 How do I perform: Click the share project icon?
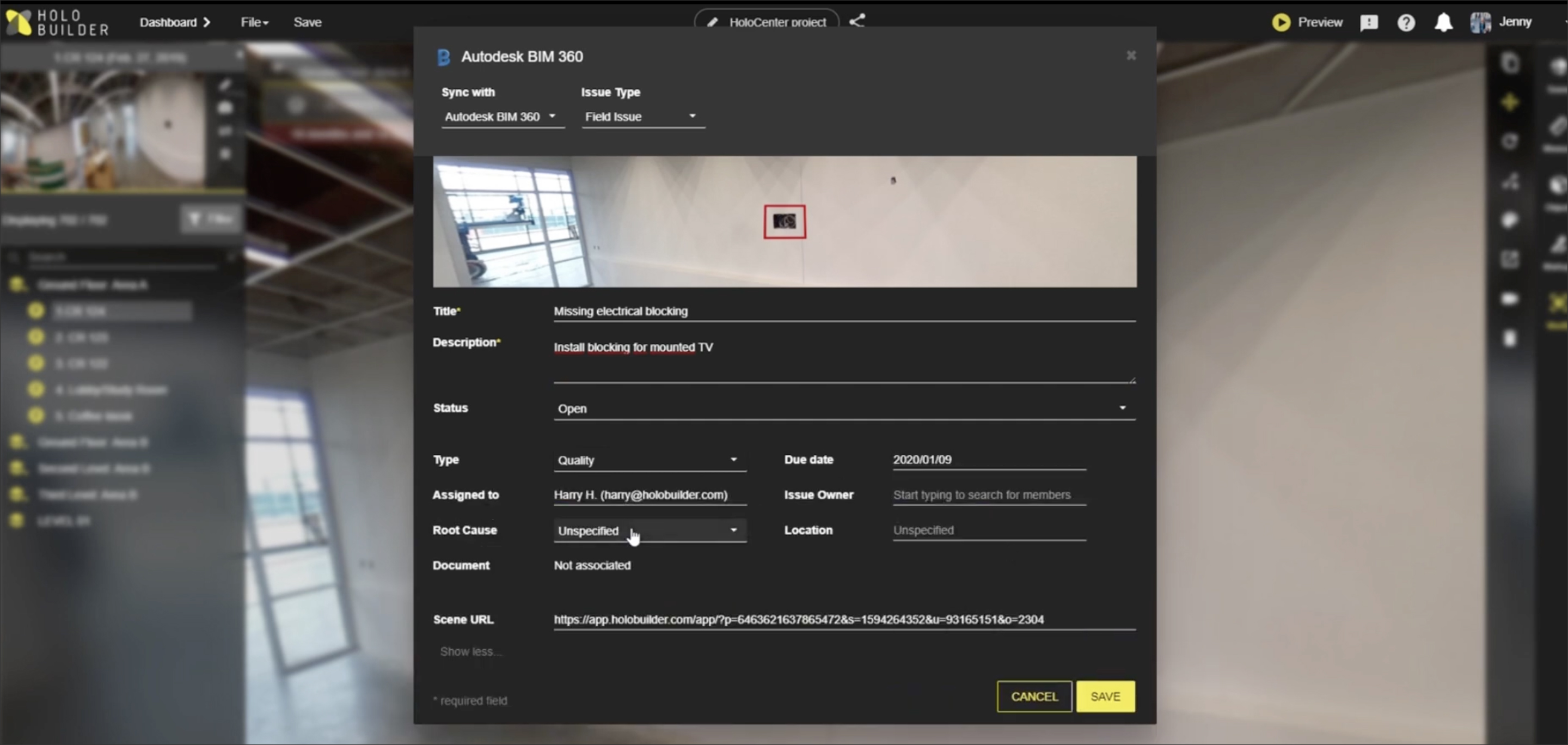click(x=857, y=21)
